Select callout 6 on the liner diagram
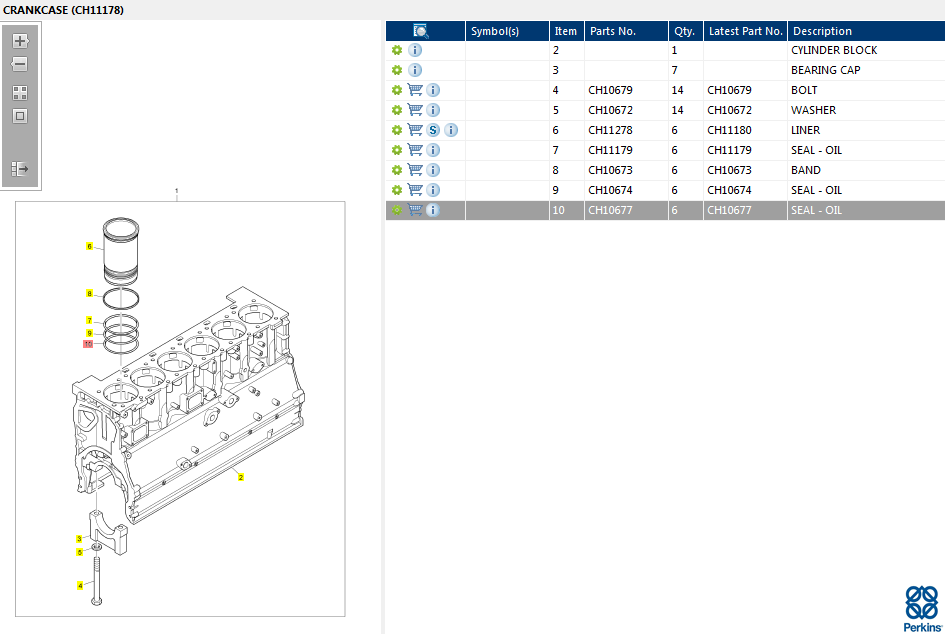 click(x=89, y=246)
